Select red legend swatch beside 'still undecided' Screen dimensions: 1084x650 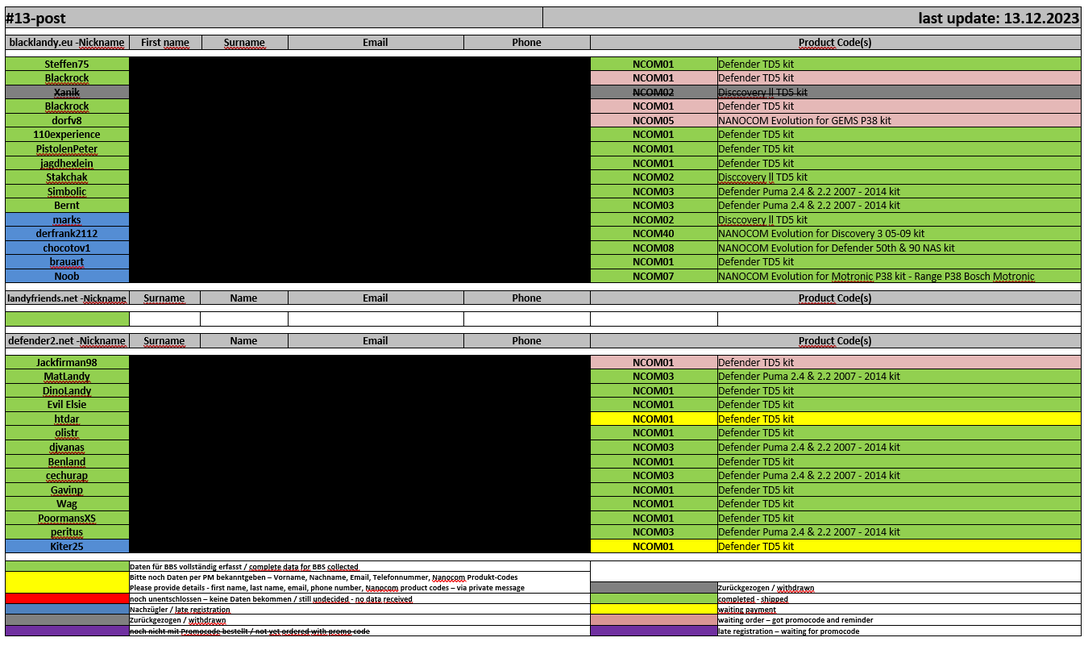pyautogui.click(x=67, y=599)
